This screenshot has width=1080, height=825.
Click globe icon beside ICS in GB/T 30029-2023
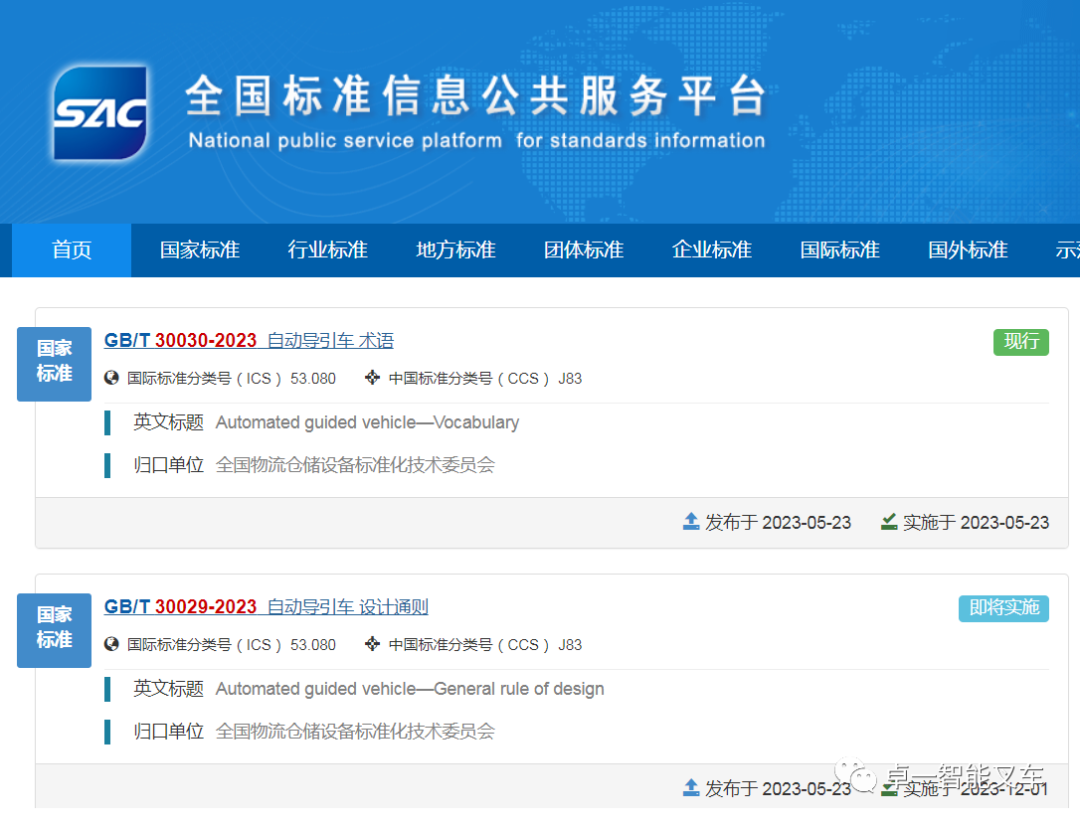tap(112, 644)
